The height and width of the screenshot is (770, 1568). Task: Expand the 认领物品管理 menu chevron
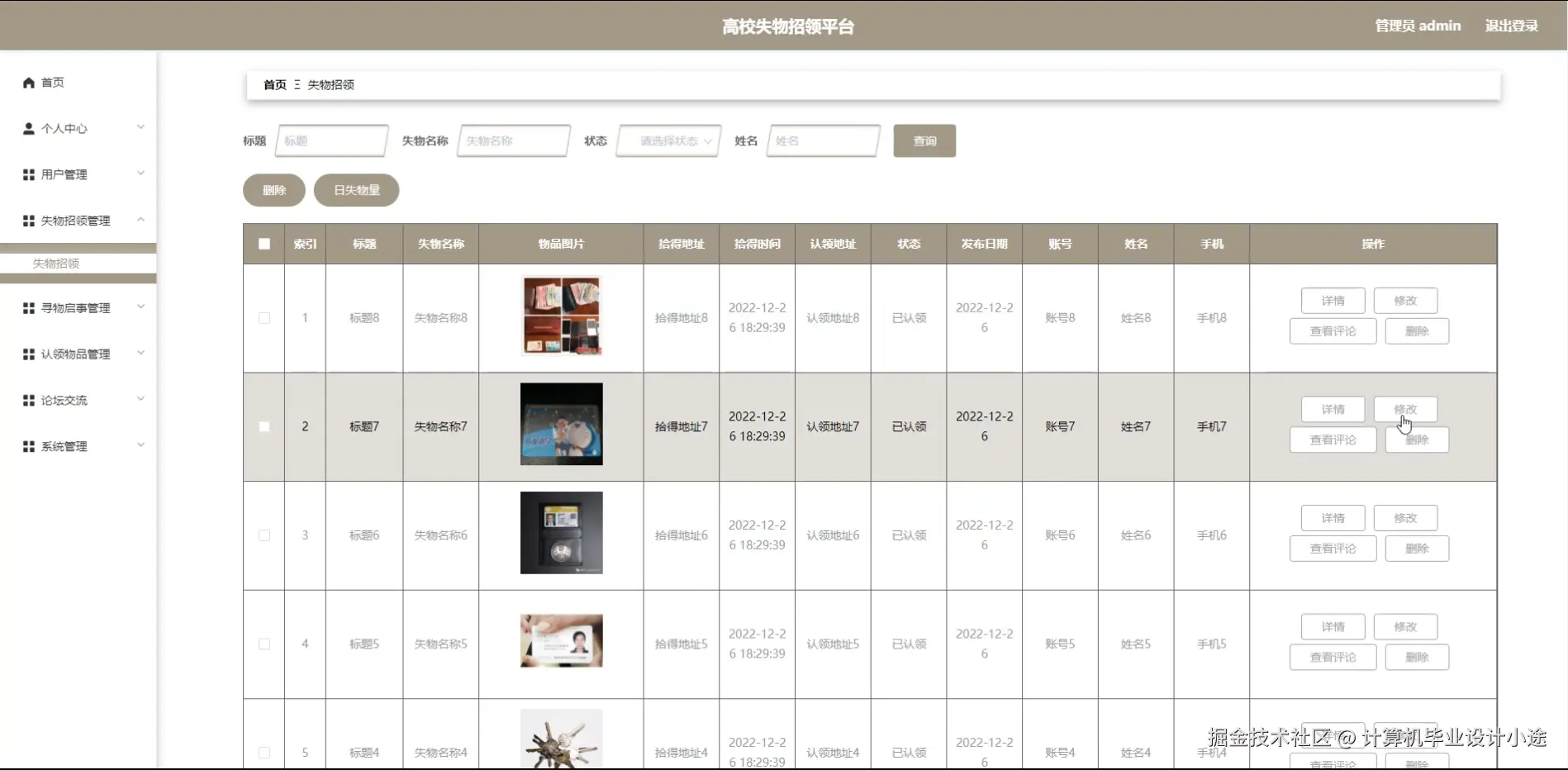coord(140,353)
